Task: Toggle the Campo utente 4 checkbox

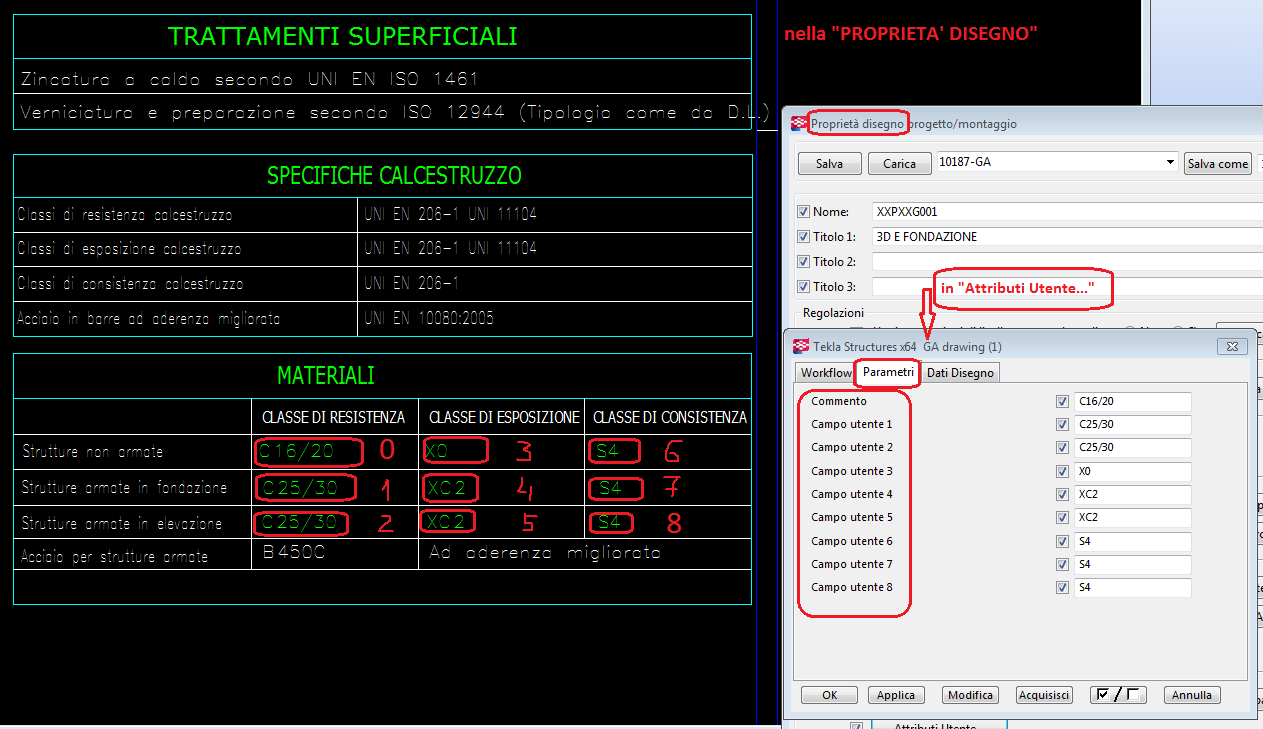Action: pos(1062,495)
